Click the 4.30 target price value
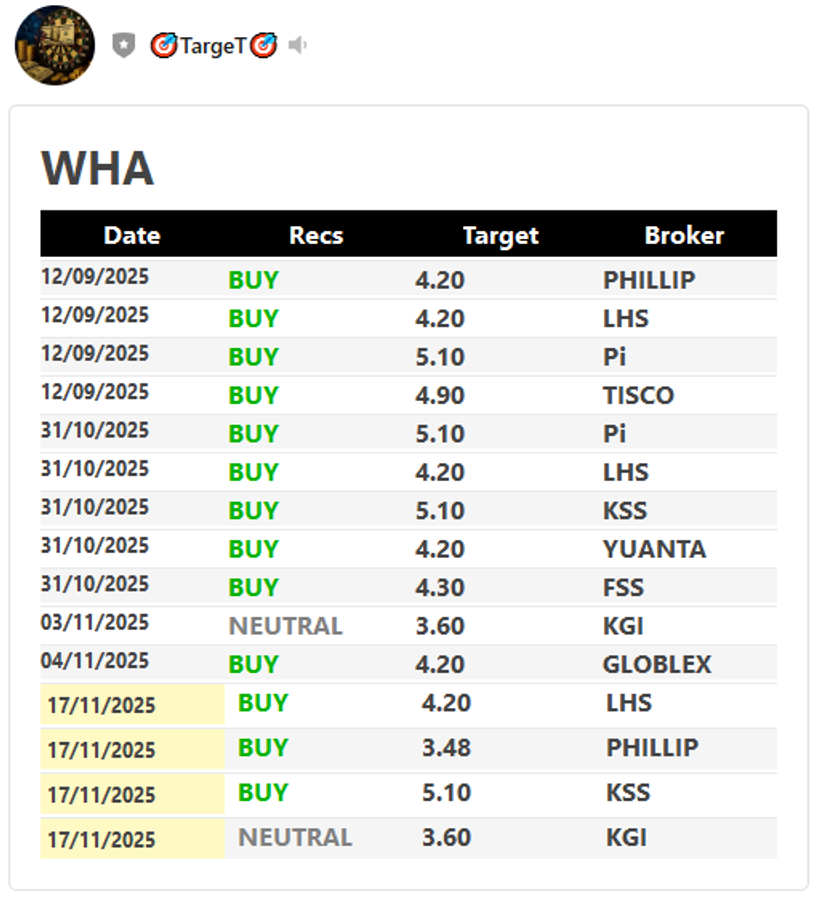This screenshot has height=900, width=815. pos(440,587)
